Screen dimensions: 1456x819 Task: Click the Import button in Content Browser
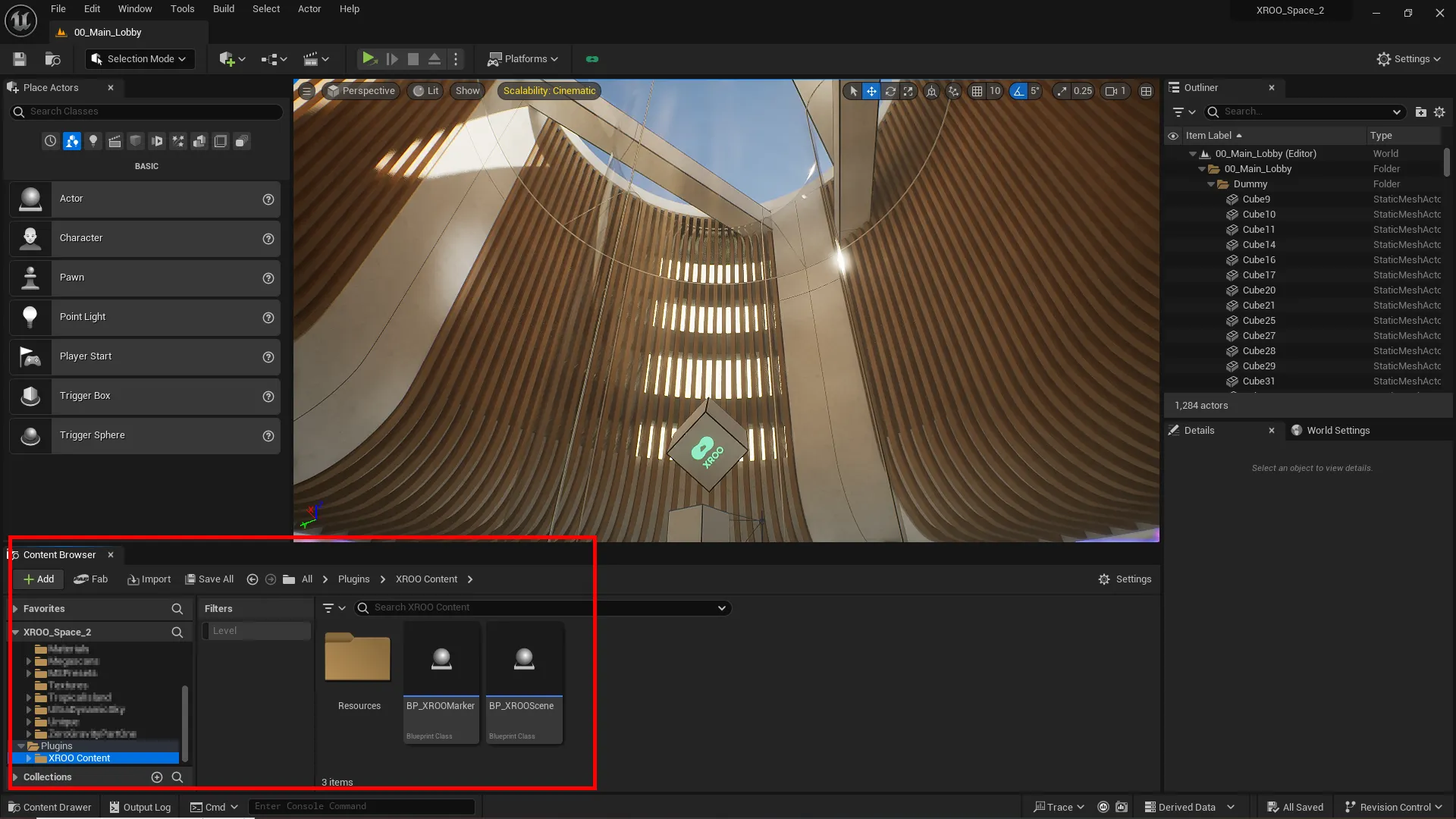coord(149,579)
